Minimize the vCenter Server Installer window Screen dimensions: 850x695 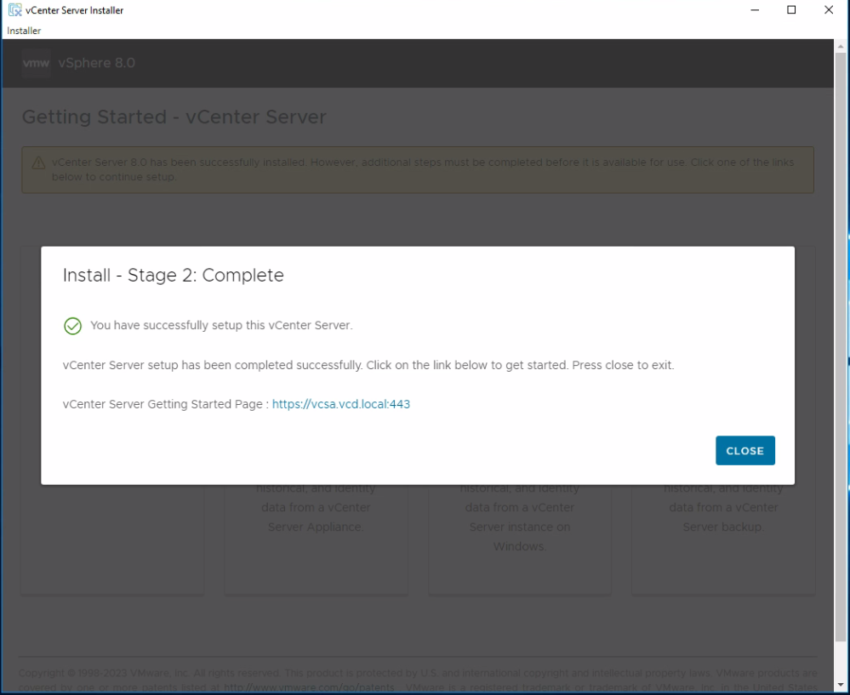click(x=755, y=10)
